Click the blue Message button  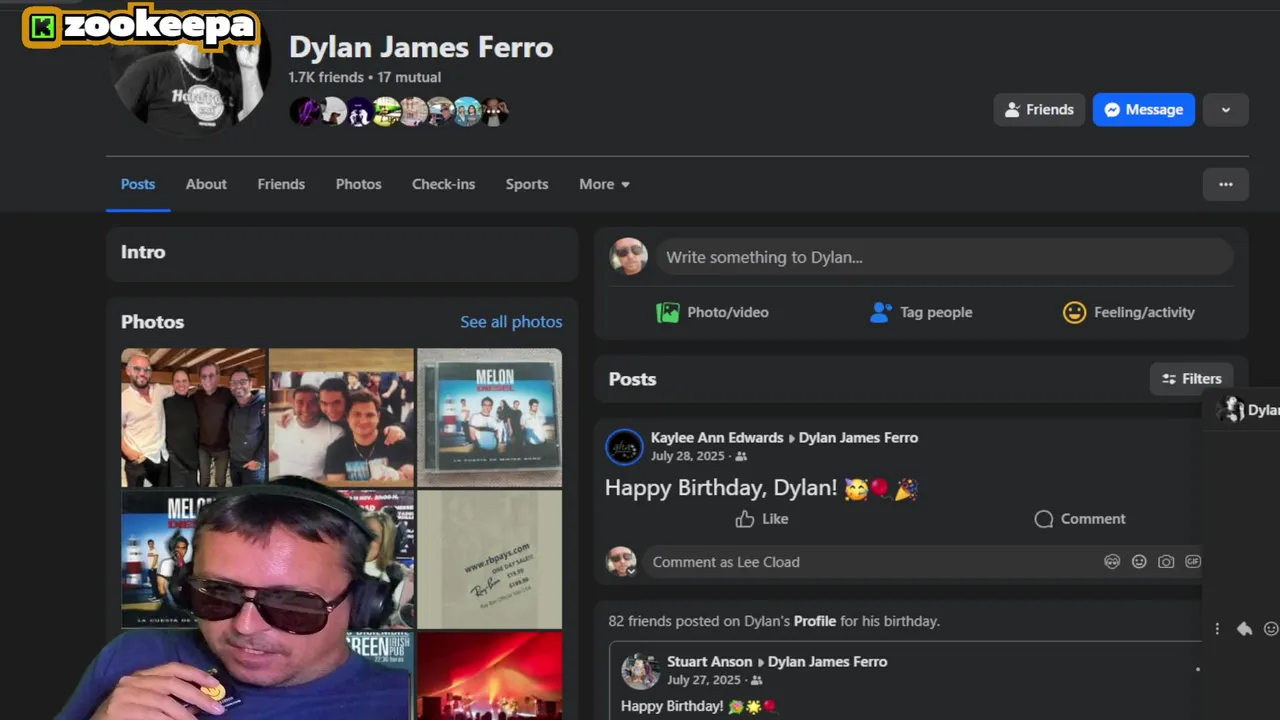pyautogui.click(x=1143, y=110)
